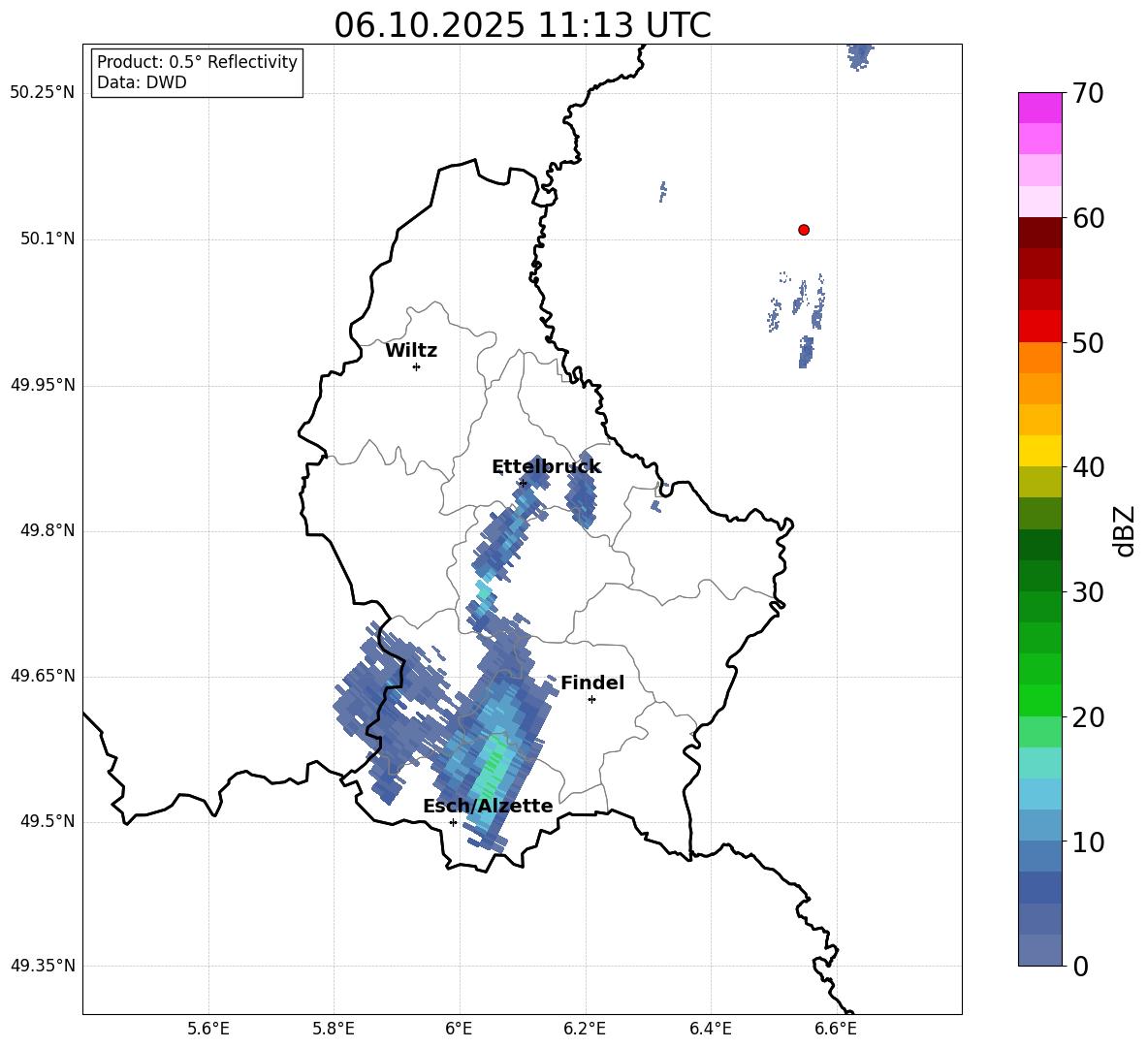
Task: Click the 50.25°N latitude label
Action: pos(43,93)
